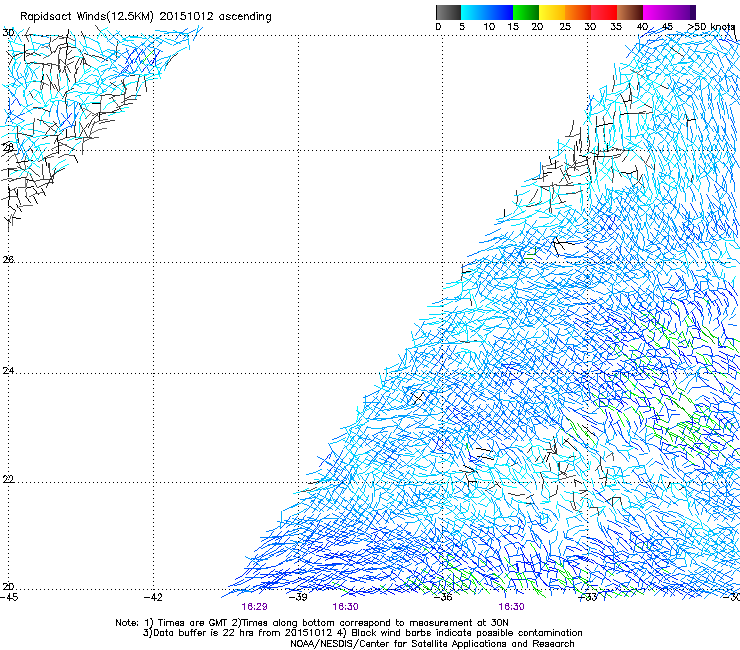Screen dimensions: 740x650
Task: Click the red 30-35 knots legend segment
Action: pos(604,12)
